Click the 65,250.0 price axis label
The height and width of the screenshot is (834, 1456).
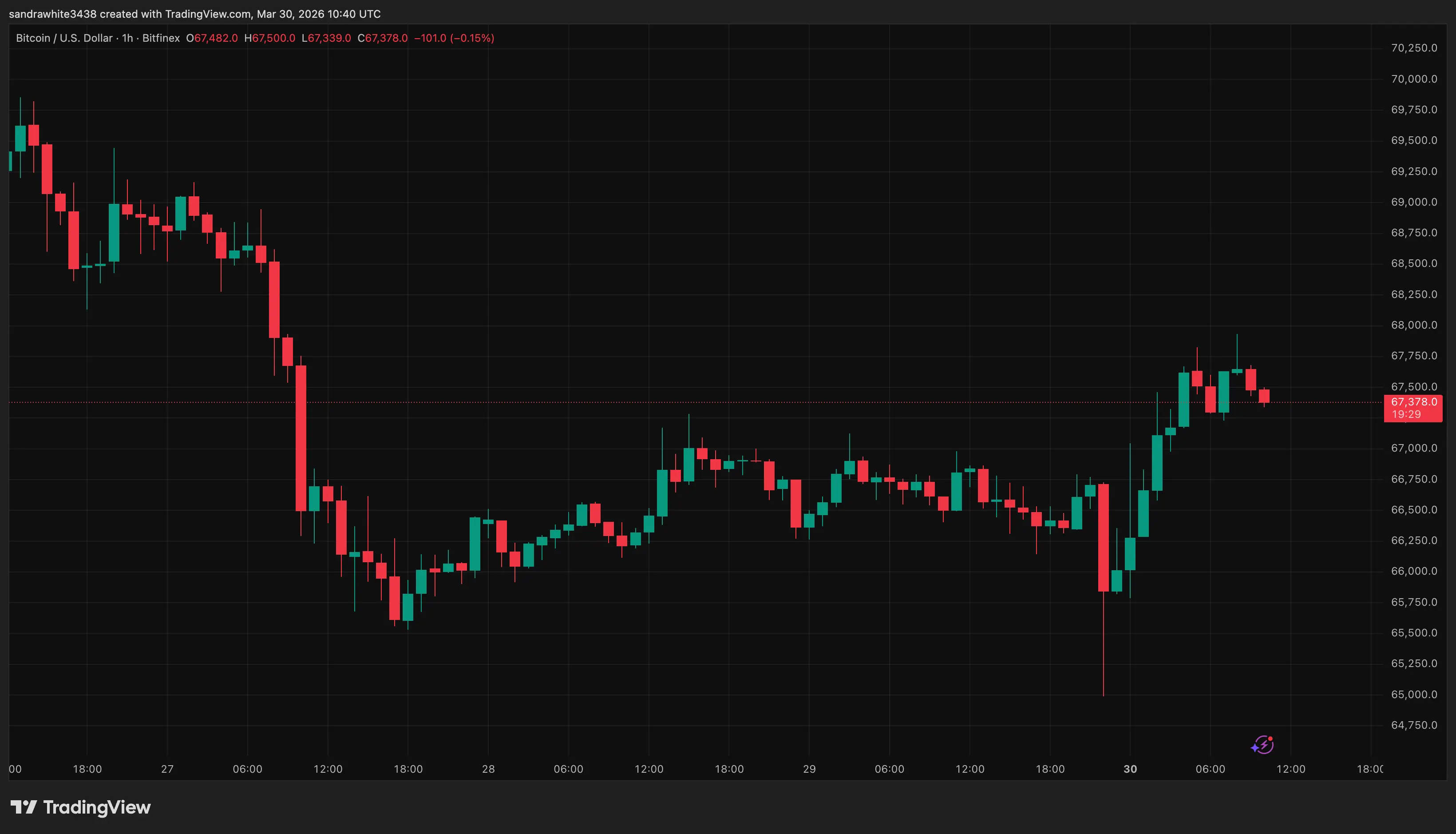pyautogui.click(x=1414, y=663)
